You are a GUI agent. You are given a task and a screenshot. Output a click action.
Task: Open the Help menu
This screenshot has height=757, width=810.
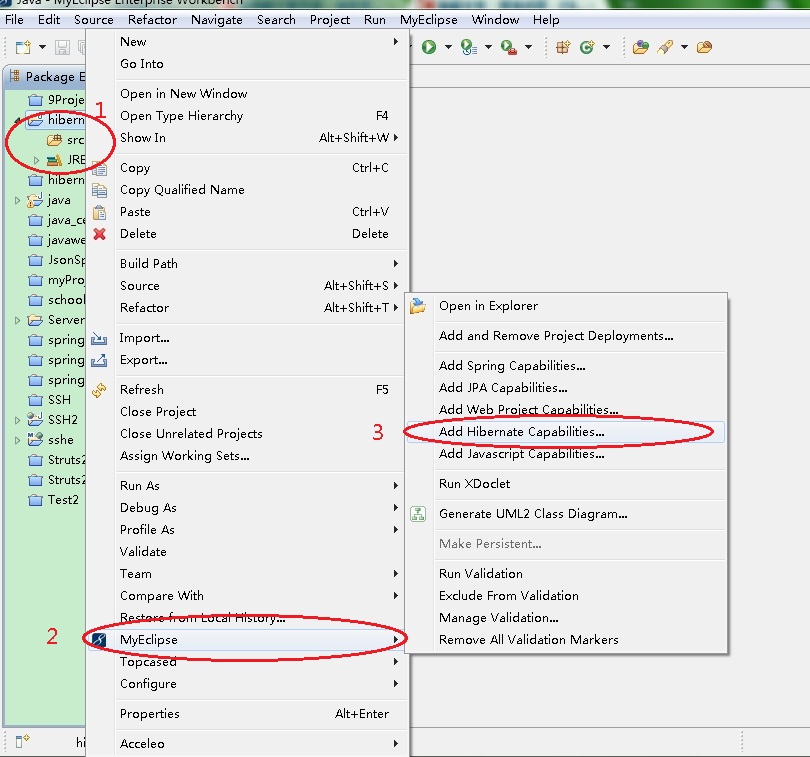coord(546,20)
